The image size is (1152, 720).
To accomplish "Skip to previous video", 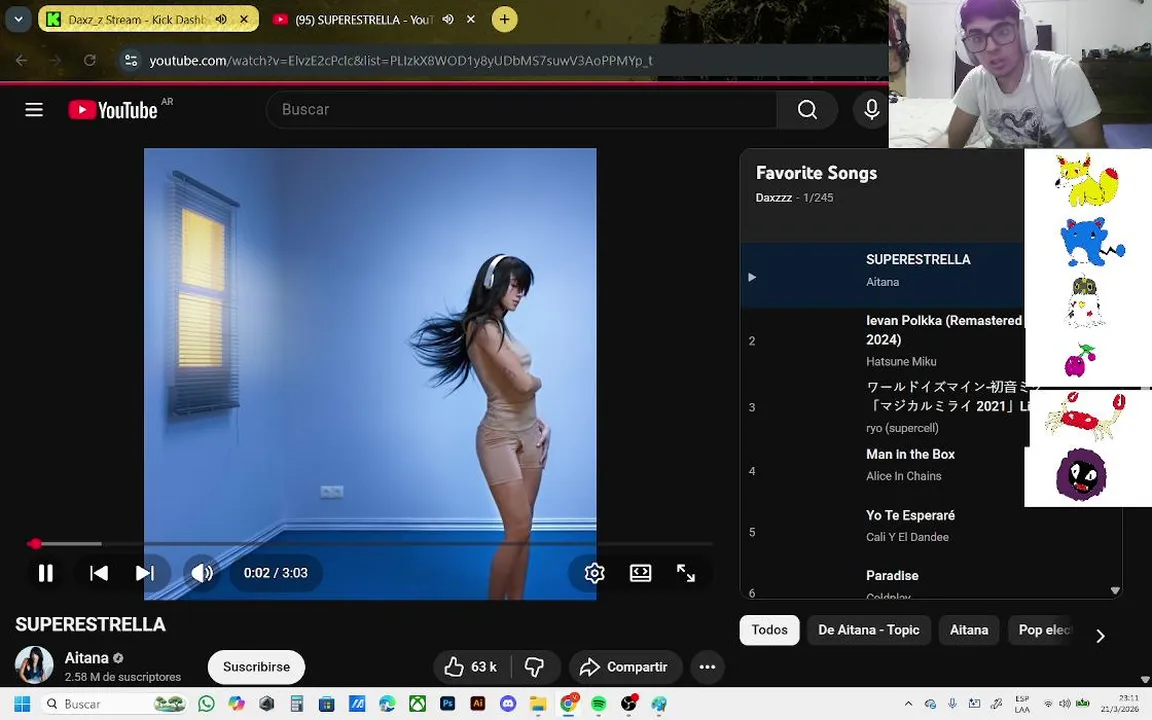I will [x=98, y=573].
